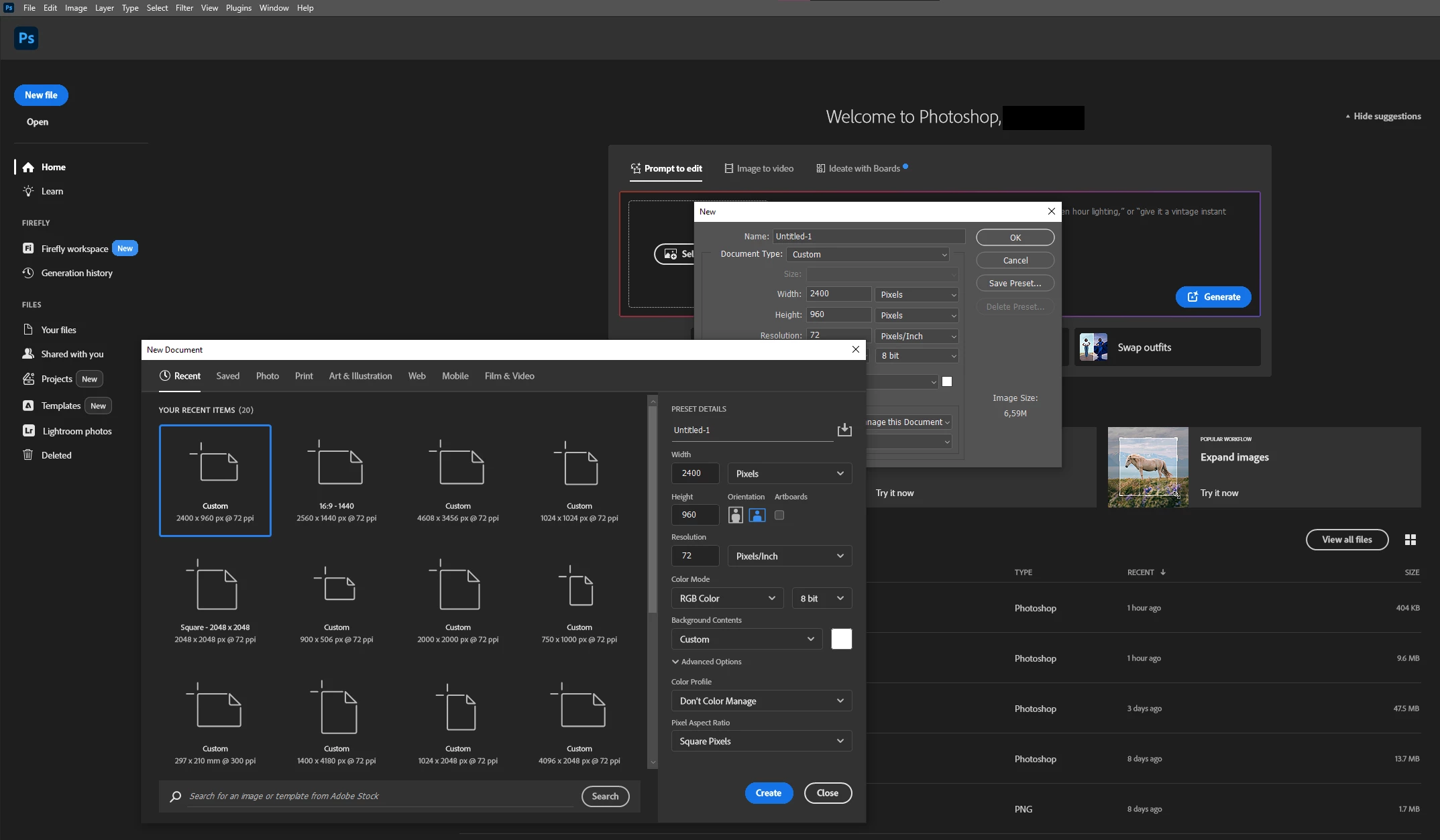
Task: Select the 297 x 210 mm preset icon
Action: pyautogui.click(x=215, y=705)
